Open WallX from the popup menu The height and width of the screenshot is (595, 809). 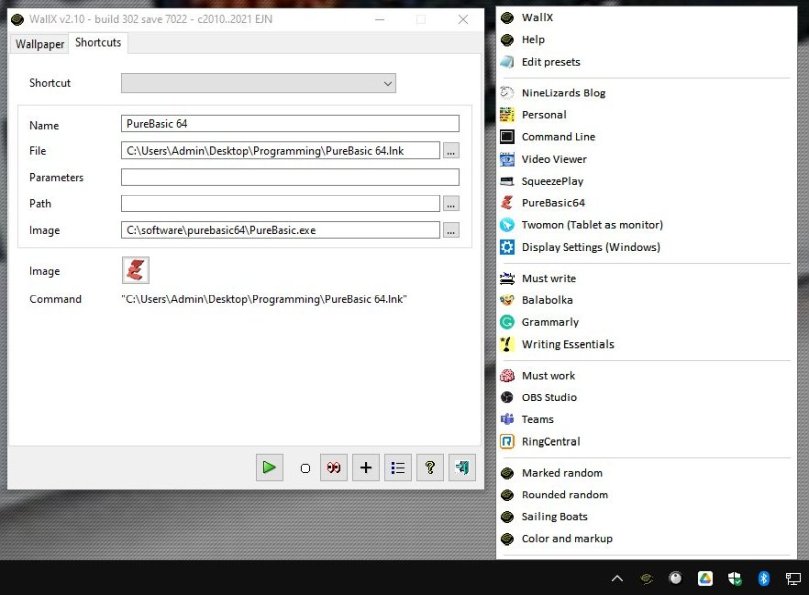[x=646, y=18]
